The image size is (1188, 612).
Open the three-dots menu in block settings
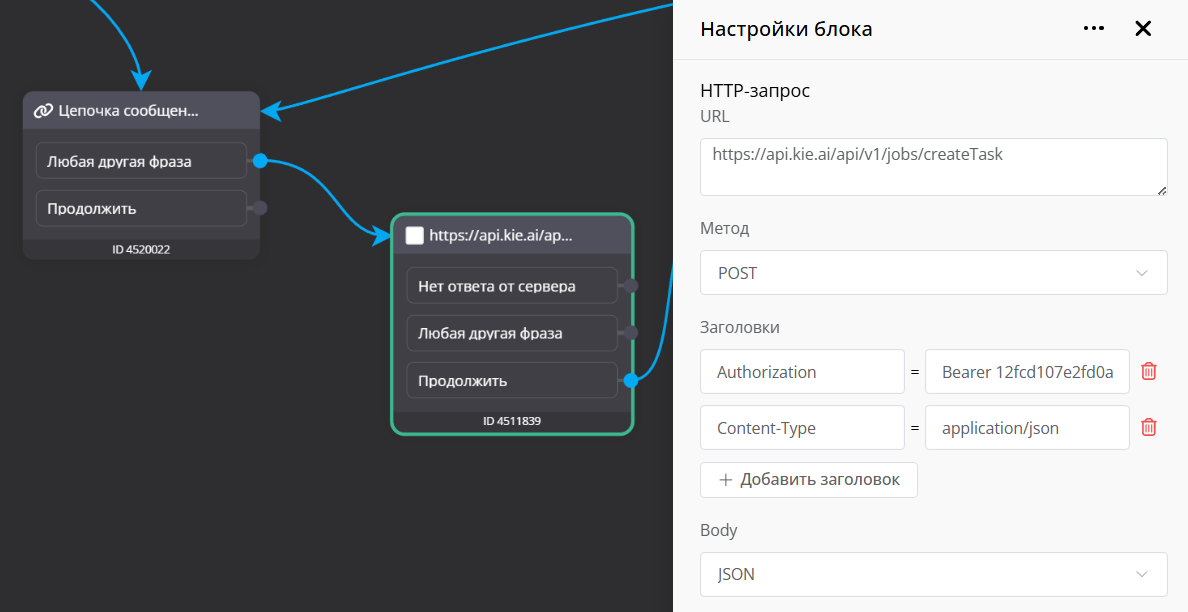click(x=1094, y=29)
